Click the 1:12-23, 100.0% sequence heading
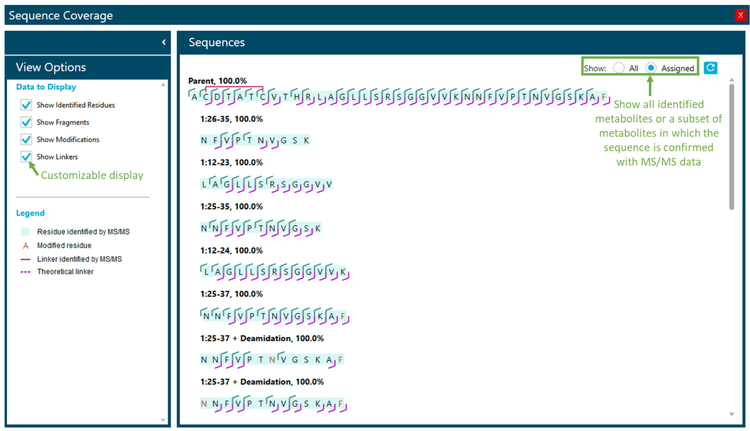This screenshot has width=750, height=431. [231, 162]
